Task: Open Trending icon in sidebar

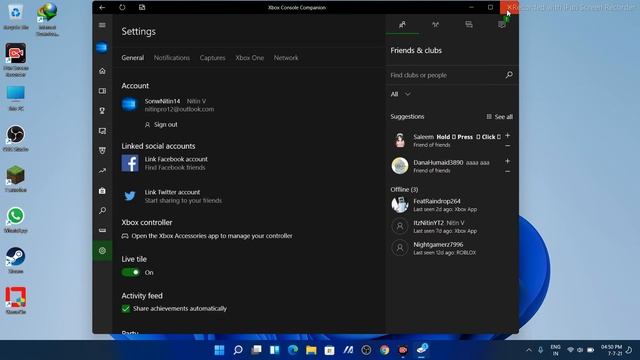Action: [102, 171]
